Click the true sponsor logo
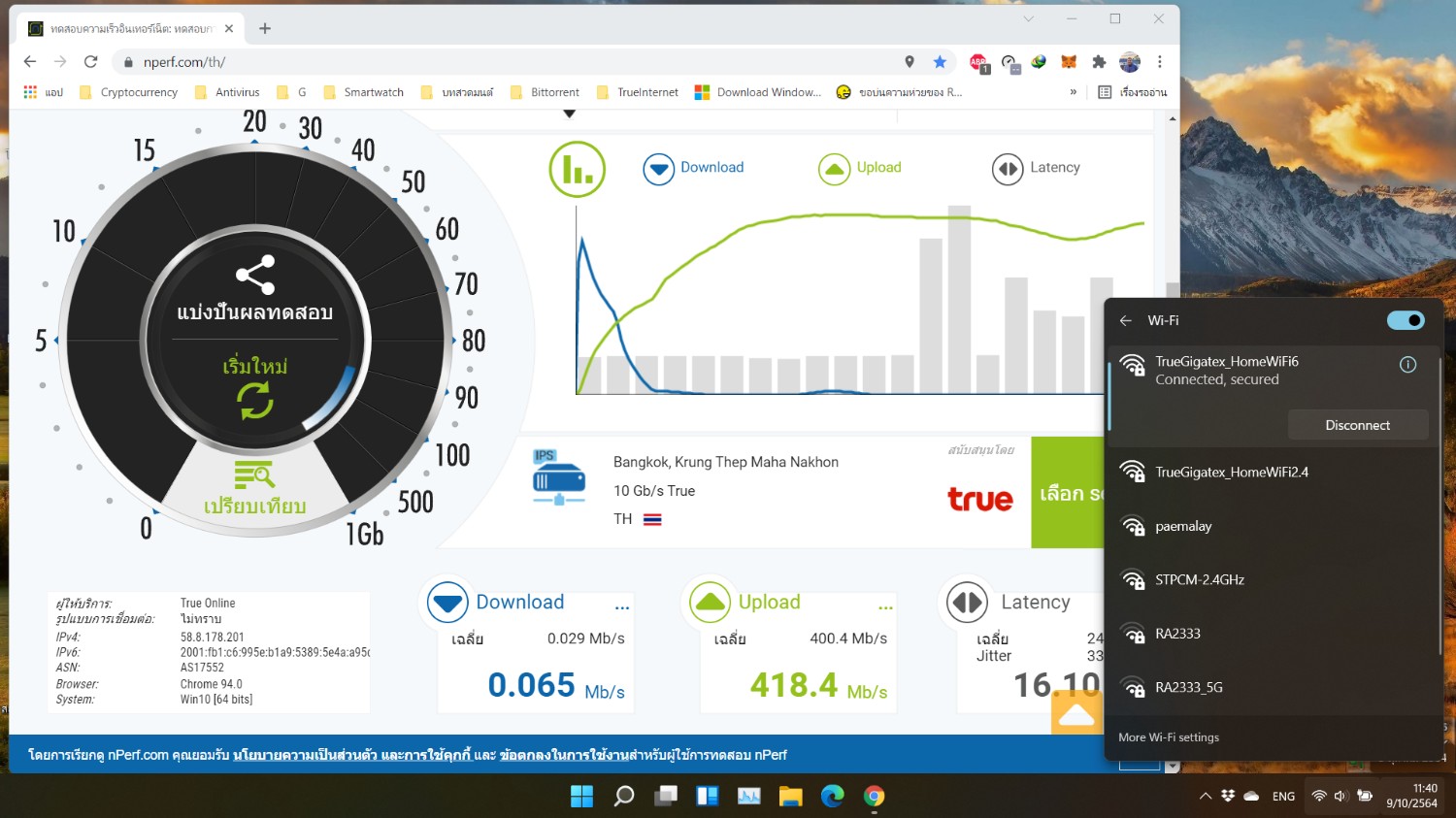1456x818 pixels. coord(979,499)
